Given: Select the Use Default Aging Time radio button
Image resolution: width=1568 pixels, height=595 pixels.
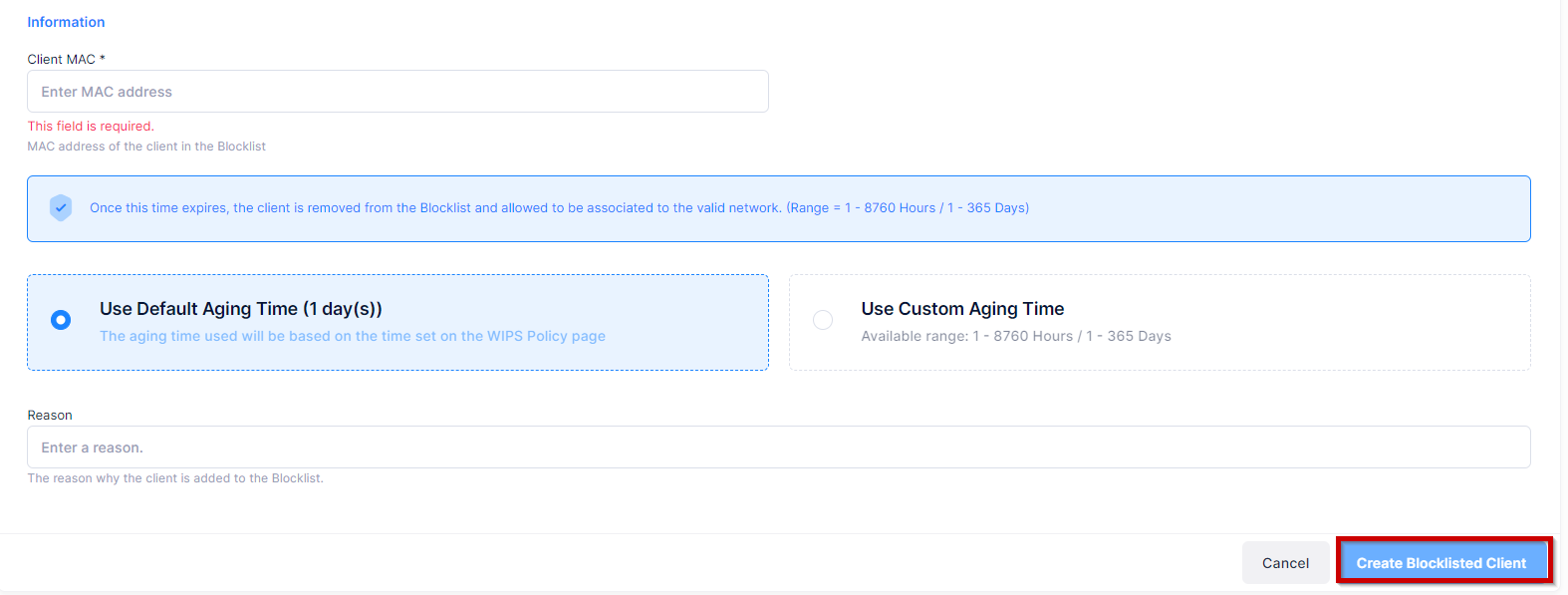Looking at the screenshot, I should (61, 320).
